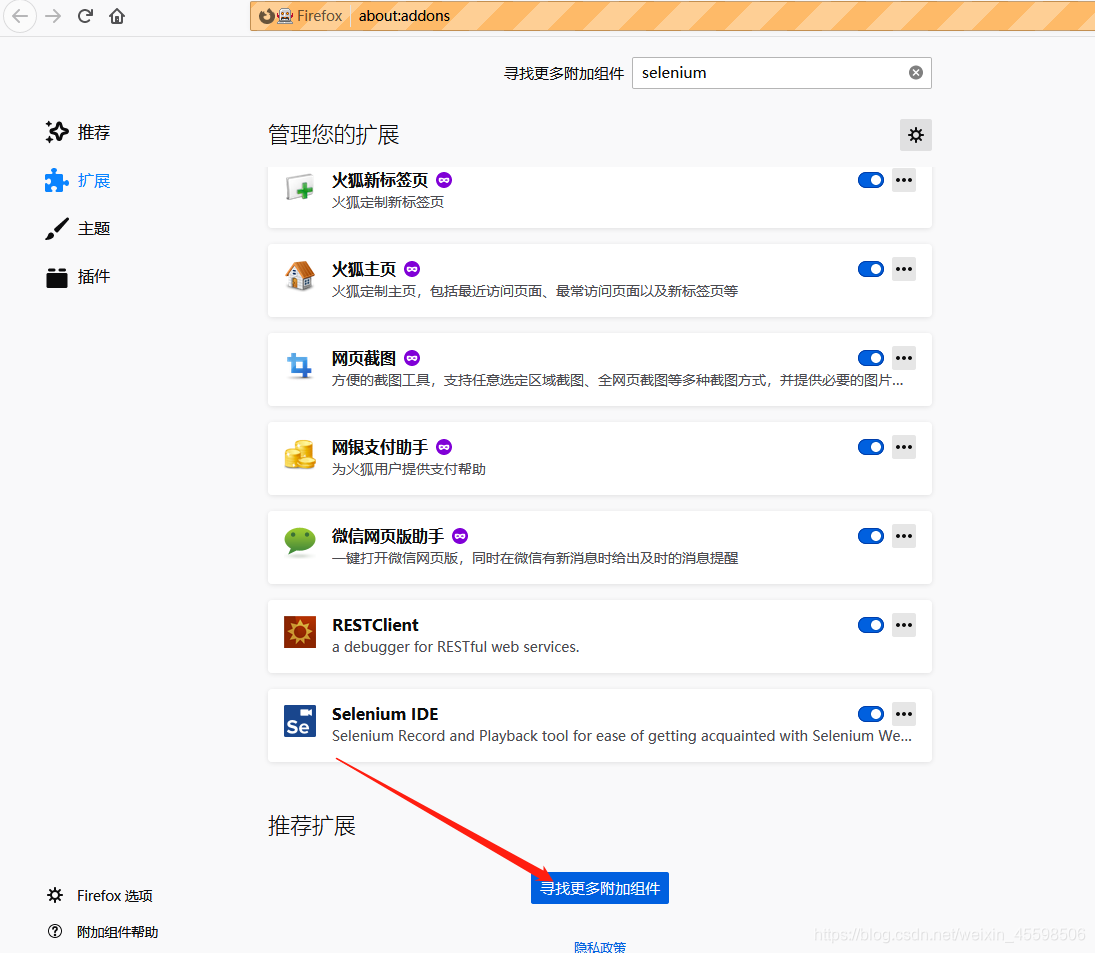Disable the RESTClient extension toggle

coord(871,625)
